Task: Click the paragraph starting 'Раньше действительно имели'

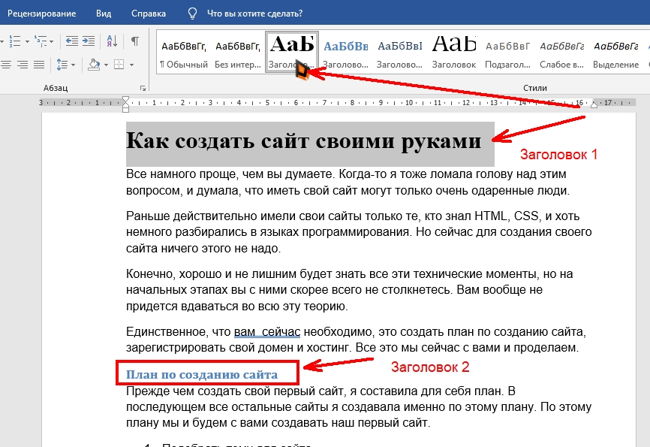Action: tap(359, 232)
